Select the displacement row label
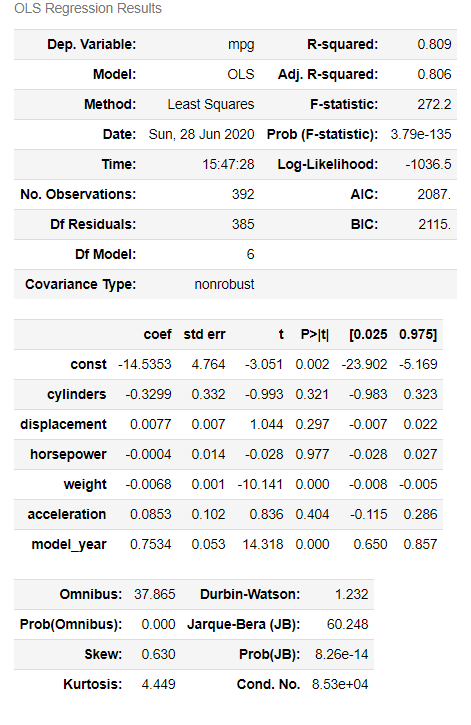The image size is (471, 725). [63, 424]
